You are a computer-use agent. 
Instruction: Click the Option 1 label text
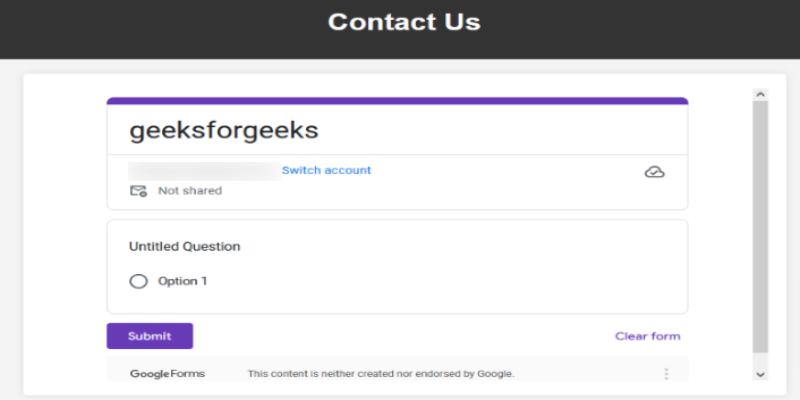coord(182,281)
